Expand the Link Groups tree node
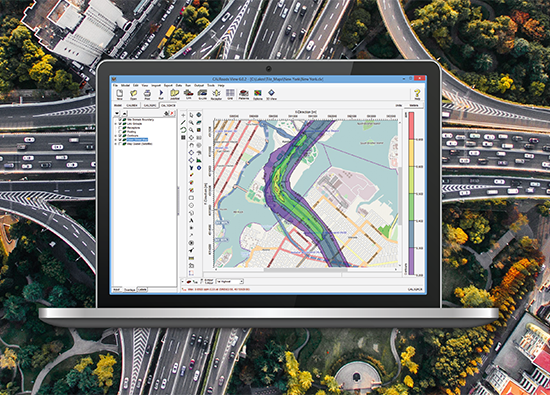550x395 pixels. pyautogui.click(x=116, y=124)
